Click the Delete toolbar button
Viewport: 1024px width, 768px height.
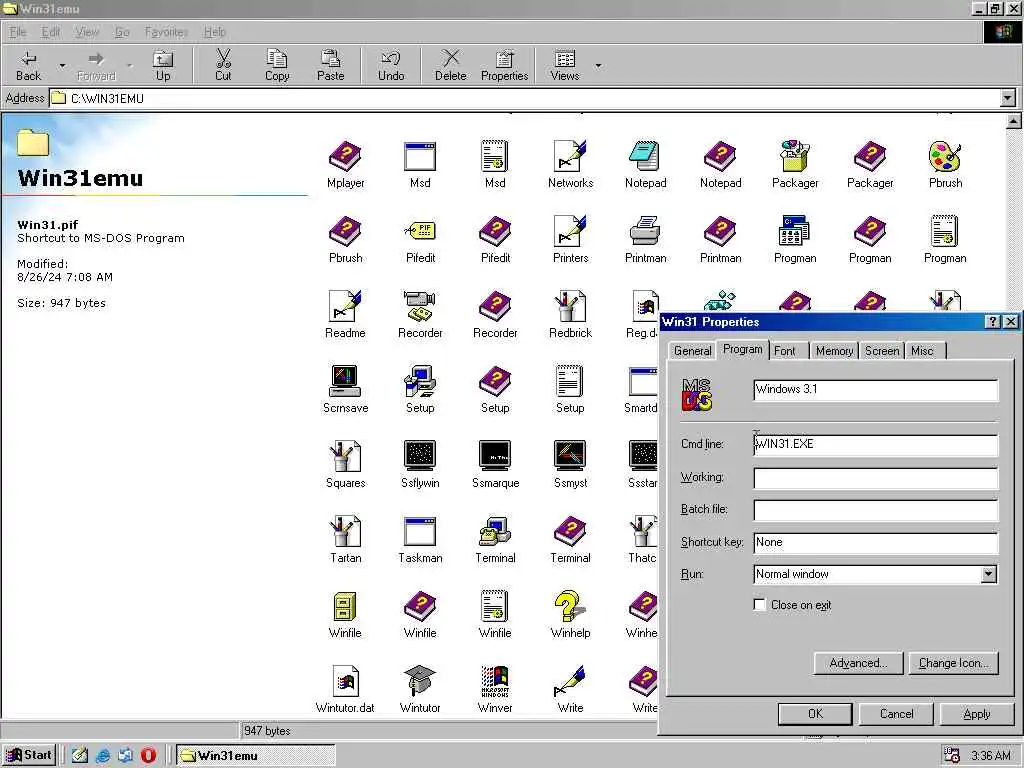[451, 65]
